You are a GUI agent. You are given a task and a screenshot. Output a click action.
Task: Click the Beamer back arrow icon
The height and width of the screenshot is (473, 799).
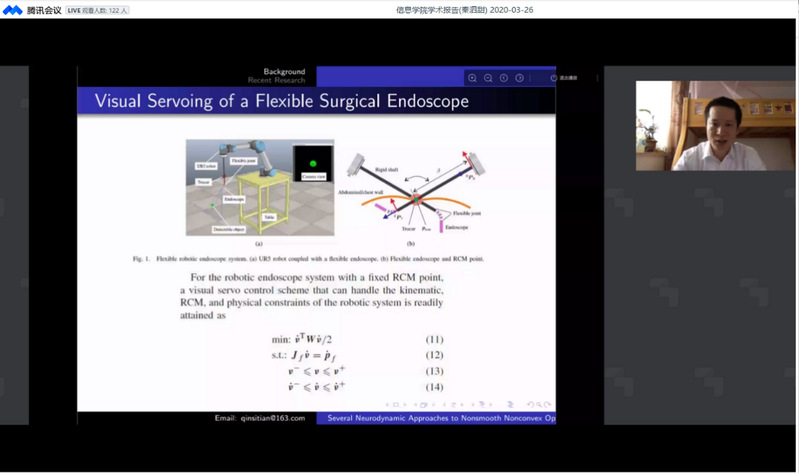point(531,405)
